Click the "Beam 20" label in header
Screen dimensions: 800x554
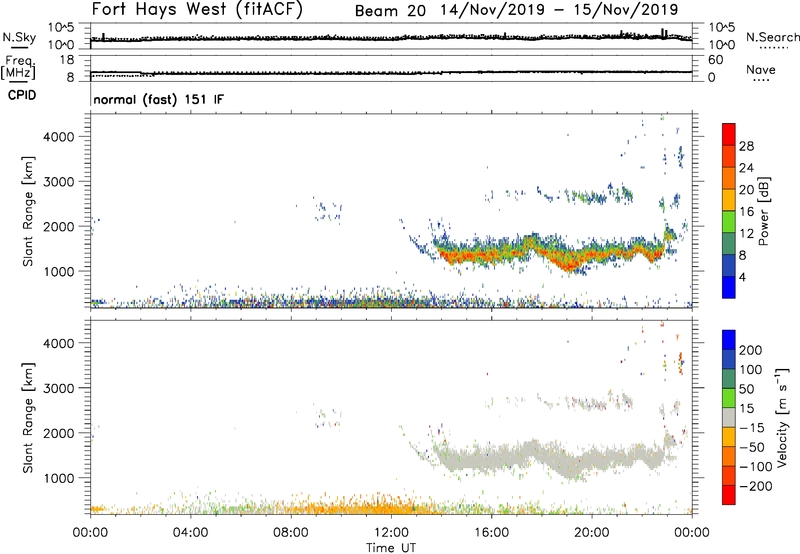click(390, 11)
